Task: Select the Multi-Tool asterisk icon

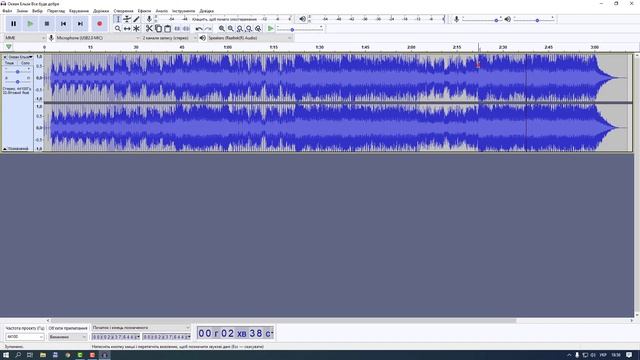Action: point(136,29)
